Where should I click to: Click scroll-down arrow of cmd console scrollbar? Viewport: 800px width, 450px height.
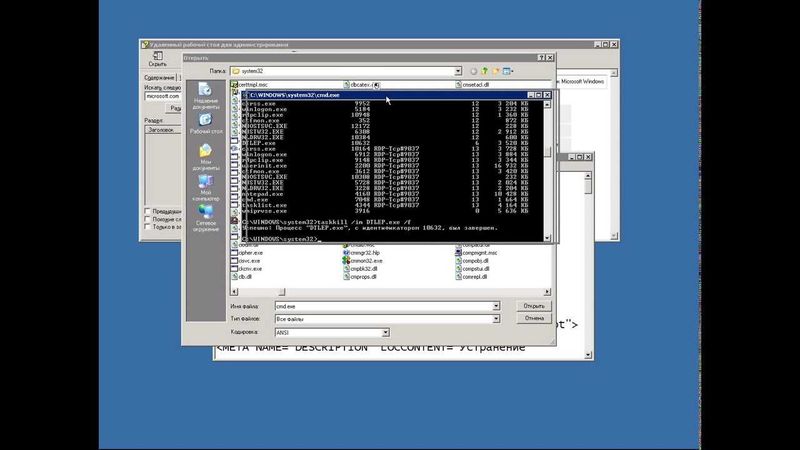coord(547,238)
